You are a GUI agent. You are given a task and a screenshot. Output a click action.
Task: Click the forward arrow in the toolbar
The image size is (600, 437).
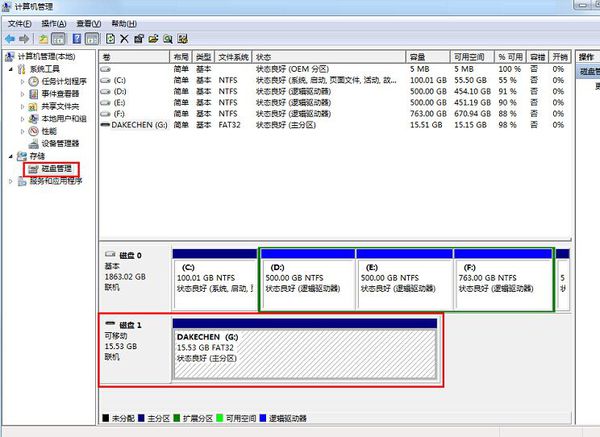tap(25, 39)
